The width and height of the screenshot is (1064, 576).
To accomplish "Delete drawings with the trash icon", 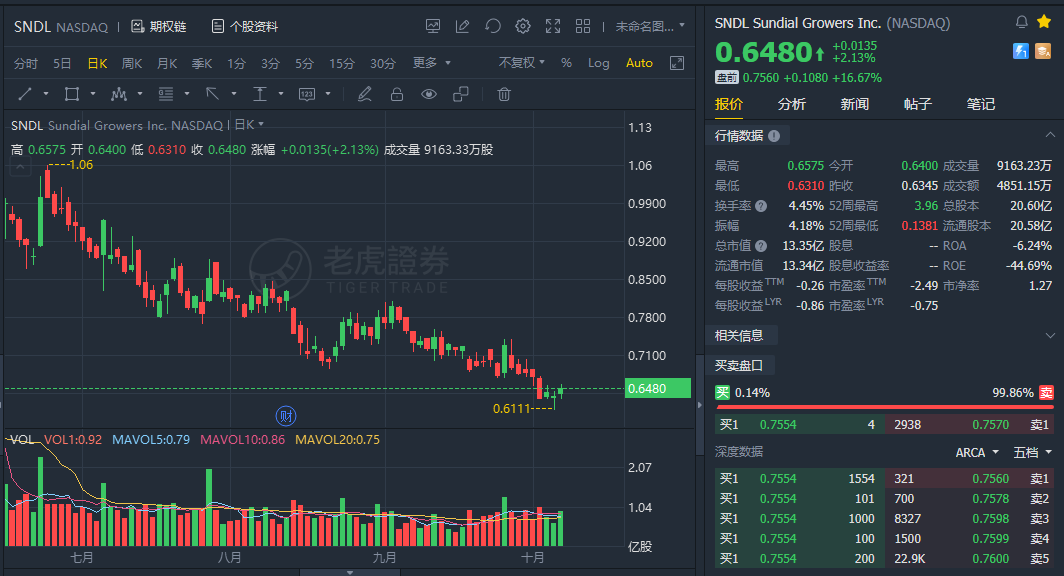I will pos(504,94).
